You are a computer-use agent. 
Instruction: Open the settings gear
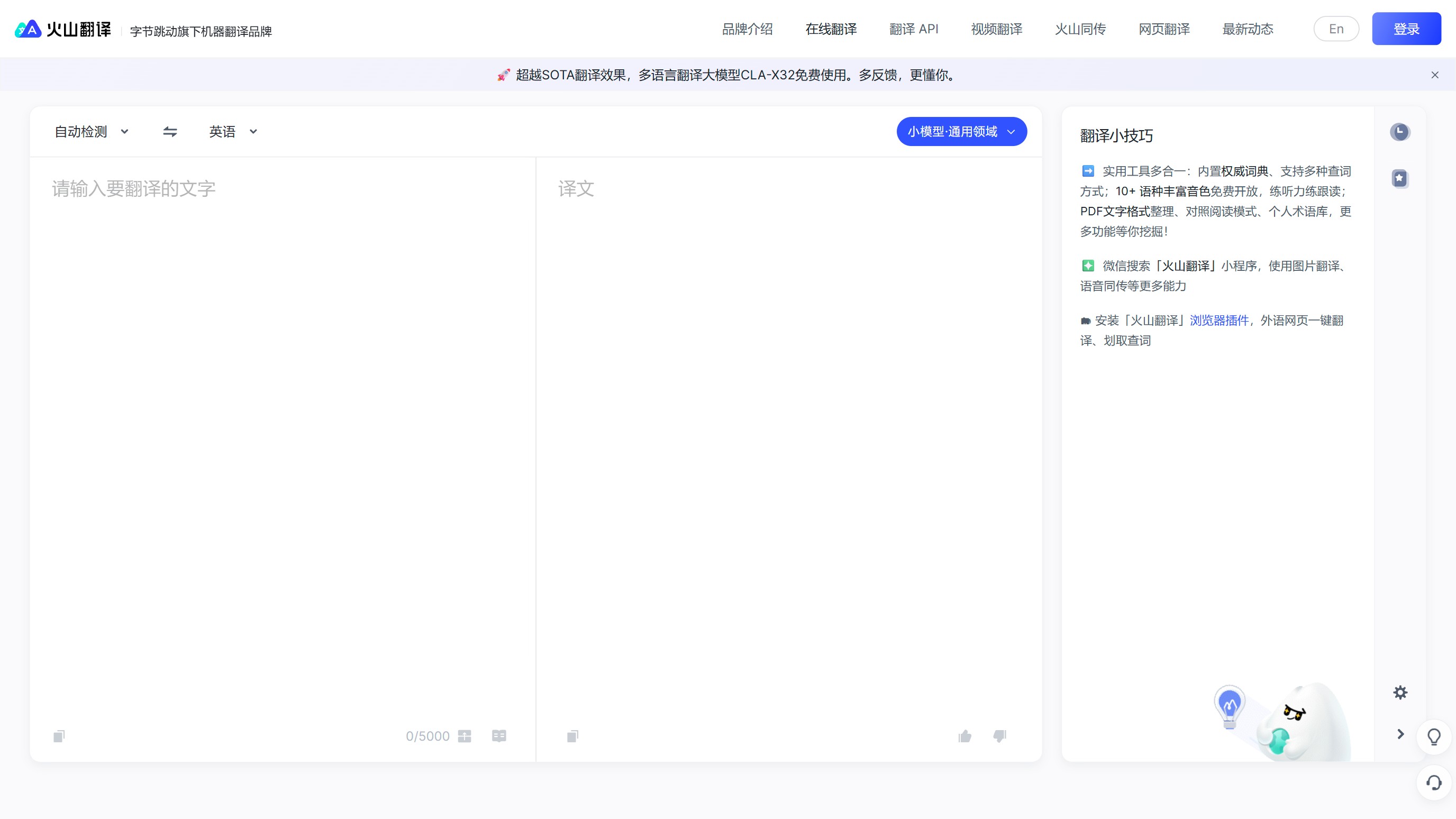pyautogui.click(x=1400, y=692)
